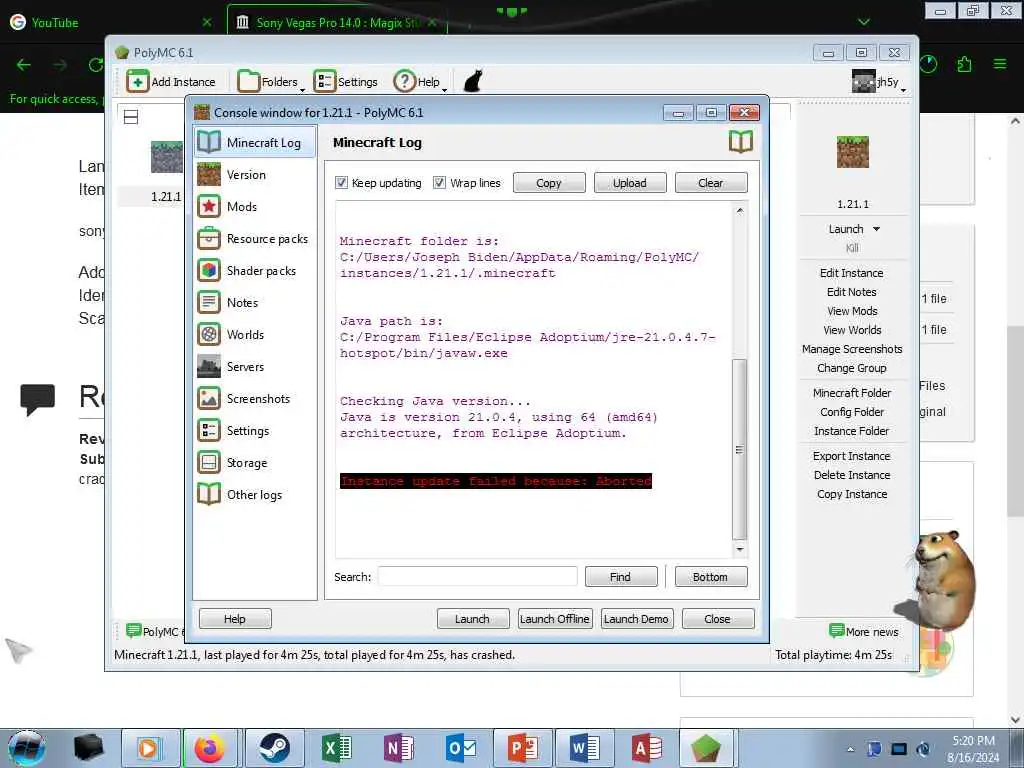Image resolution: width=1024 pixels, height=768 pixels.
Task: Click the Servers icon in sidebar
Action: 209,366
